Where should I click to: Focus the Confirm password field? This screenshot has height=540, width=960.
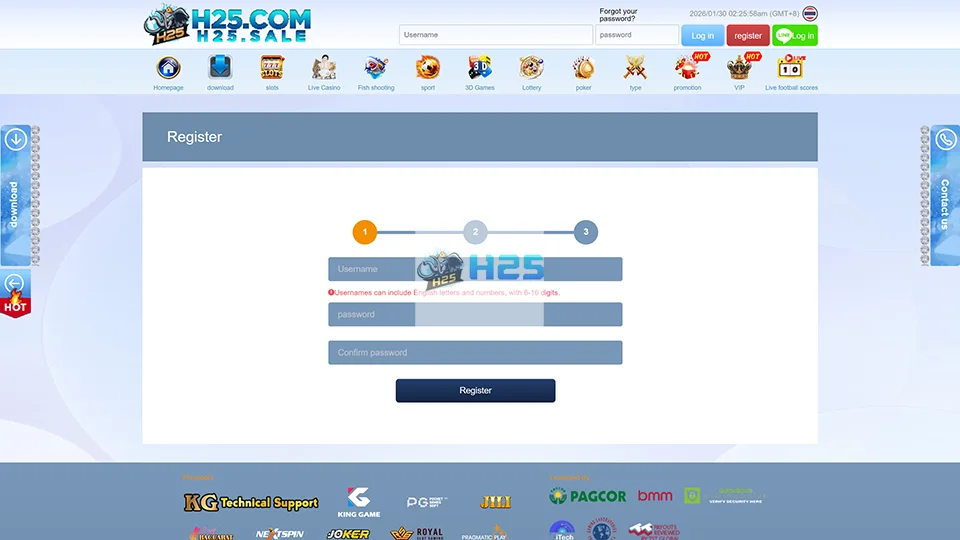tap(475, 353)
